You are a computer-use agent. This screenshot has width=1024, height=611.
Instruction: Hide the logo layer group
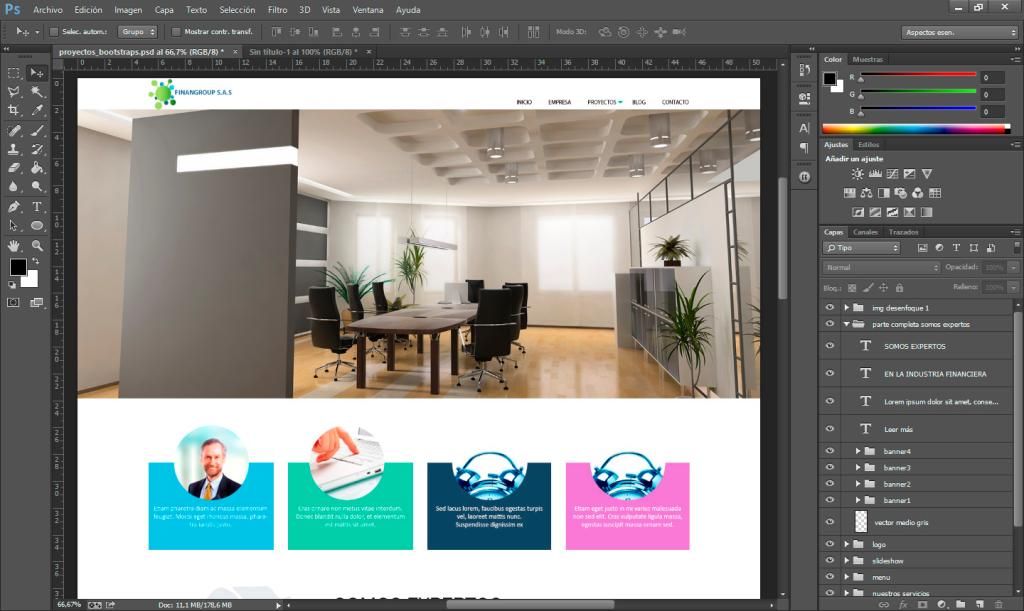point(829,544)
